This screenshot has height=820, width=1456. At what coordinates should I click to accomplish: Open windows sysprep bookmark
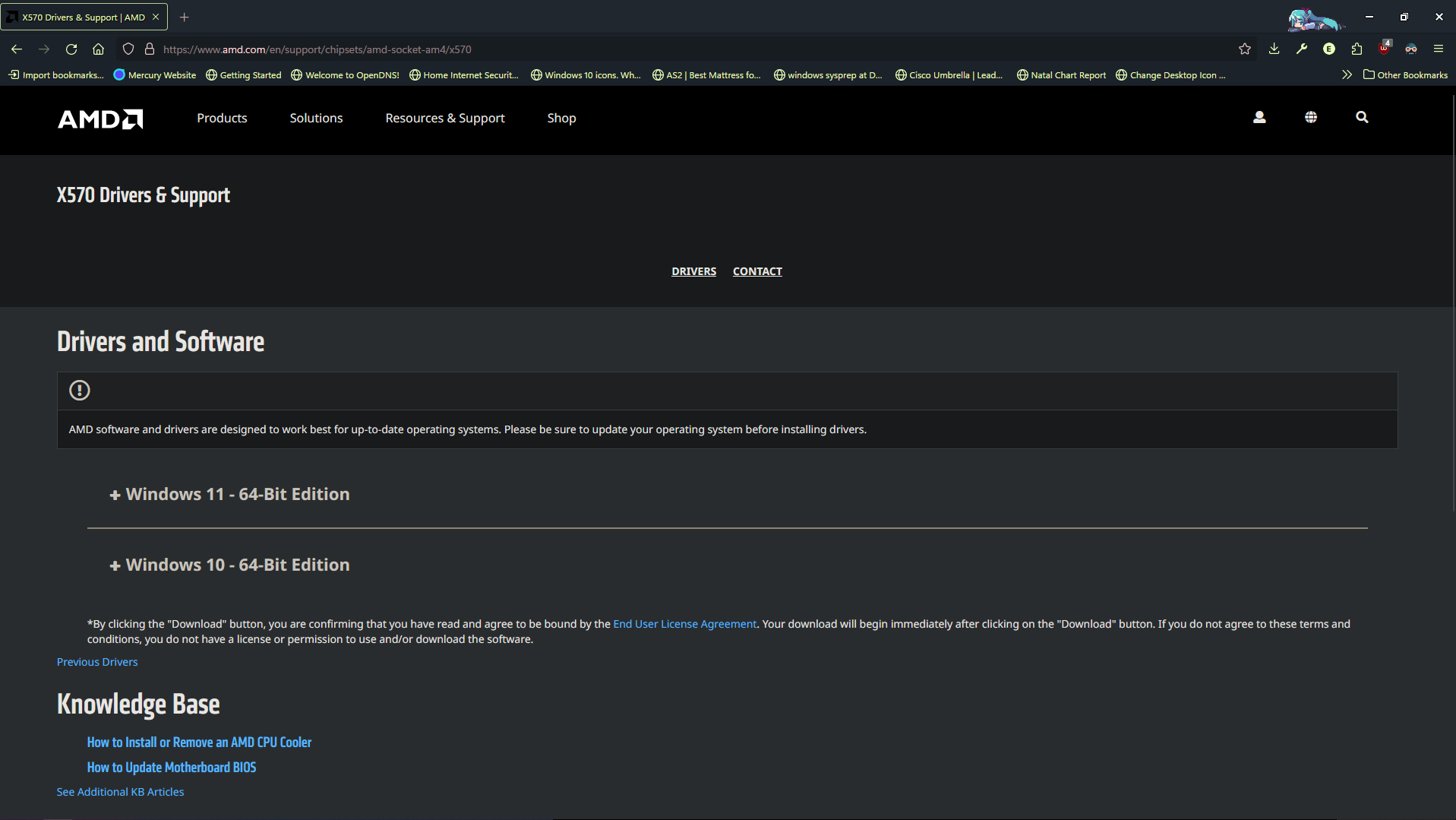(x=829, y=74)
